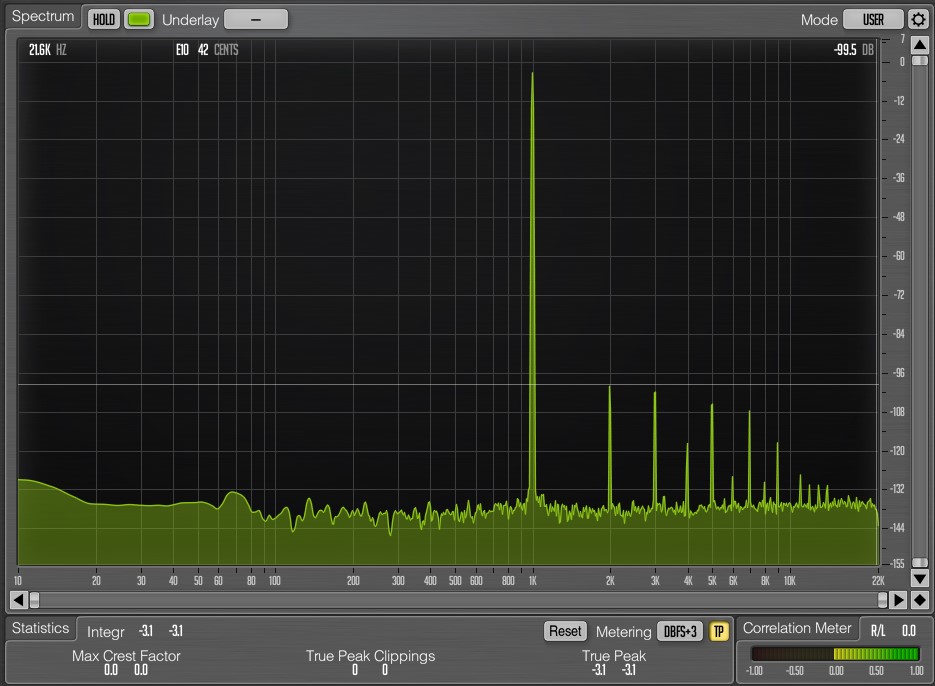Click the Metering label
The image size is (935, 686).
pos(623,632)
